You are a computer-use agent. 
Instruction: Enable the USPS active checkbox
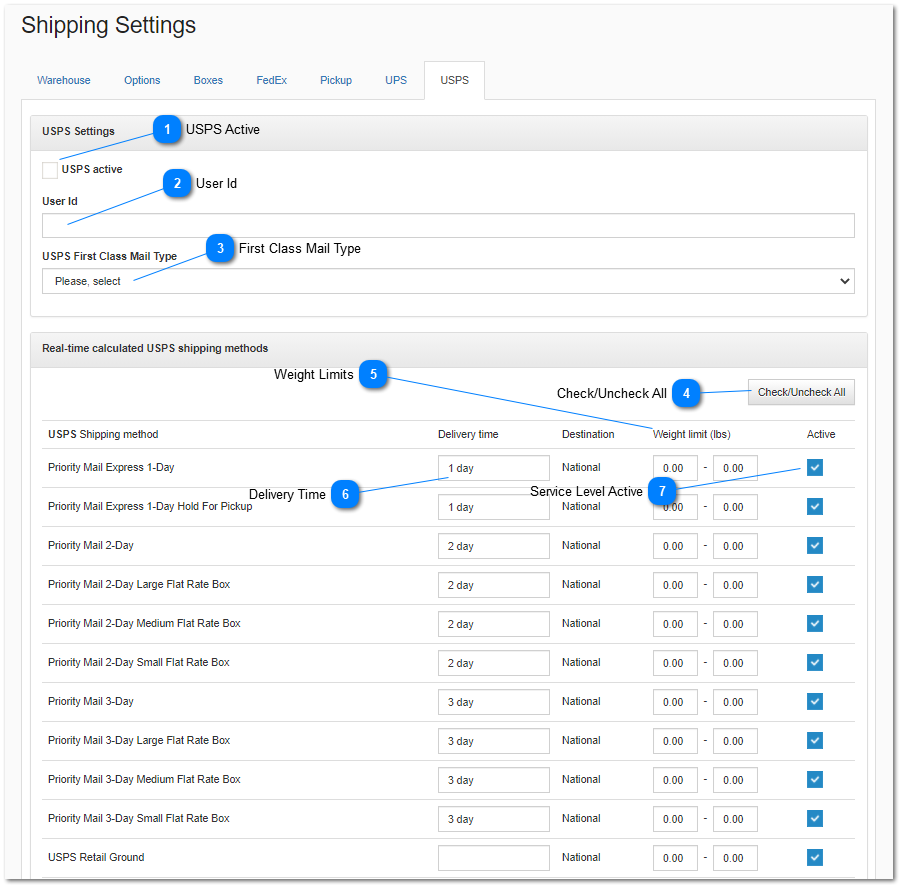pos(50,170)
